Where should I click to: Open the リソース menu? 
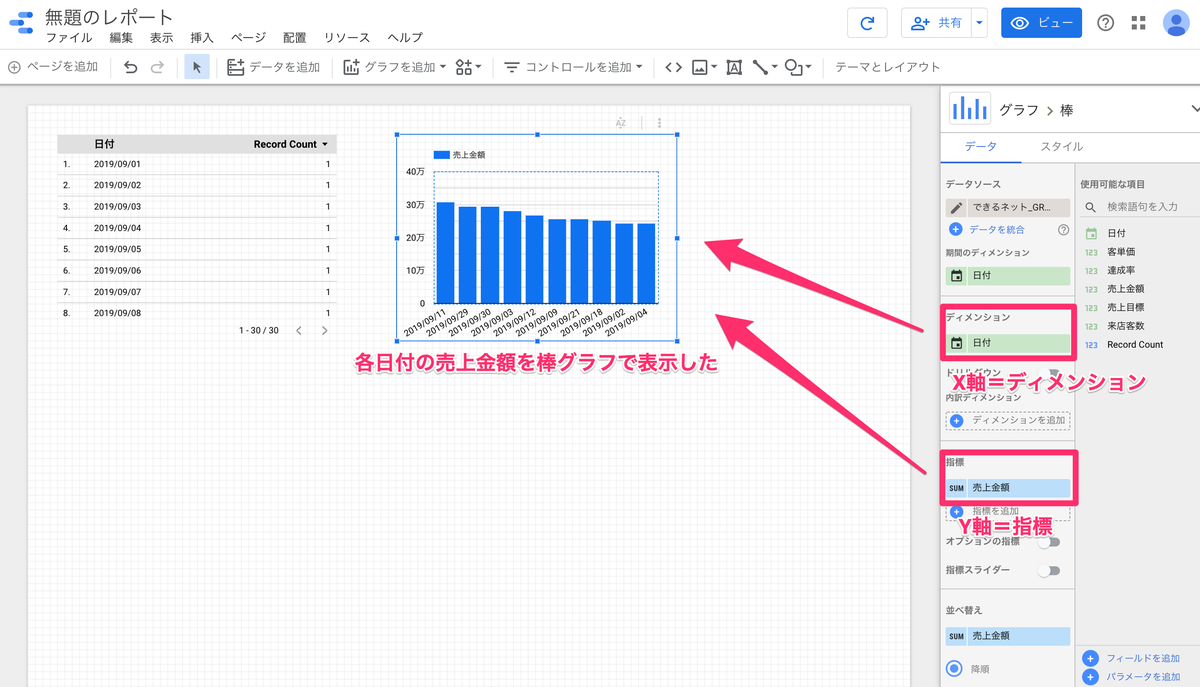[347, 38]
